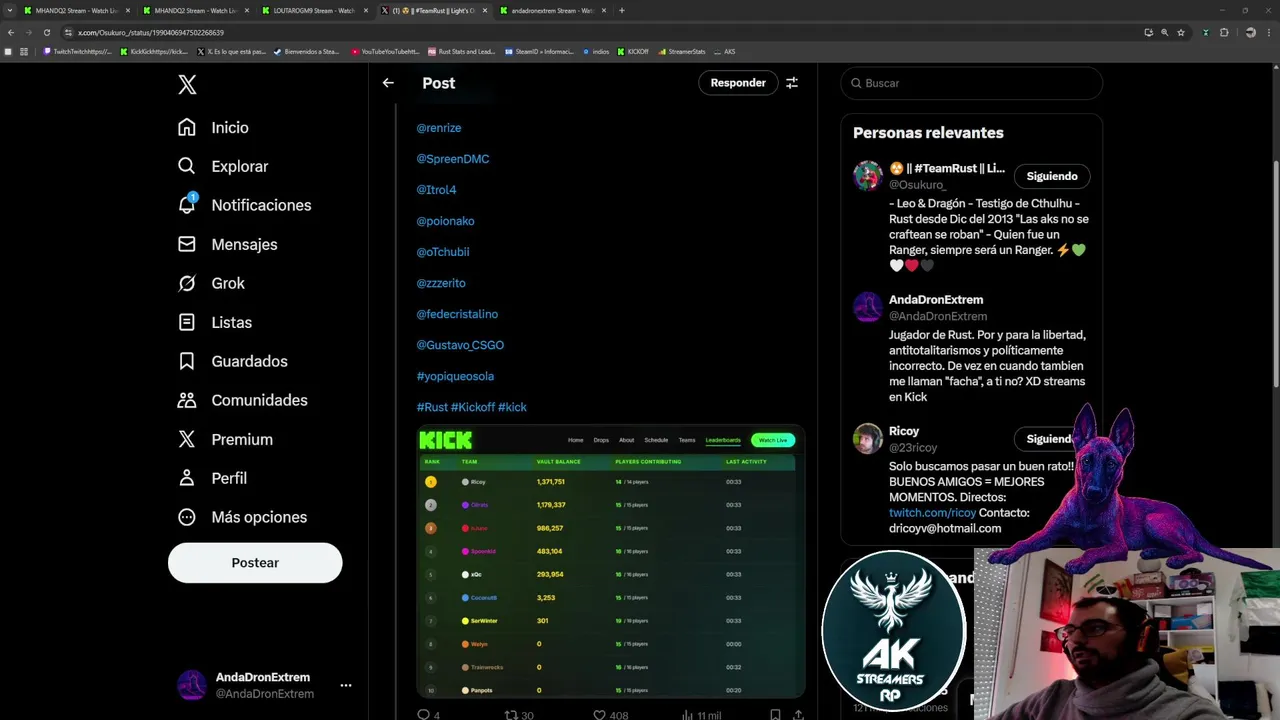1280x720 pixels.
Task: Bookmark this page with star icon
Action: [x=1181, y=32]
